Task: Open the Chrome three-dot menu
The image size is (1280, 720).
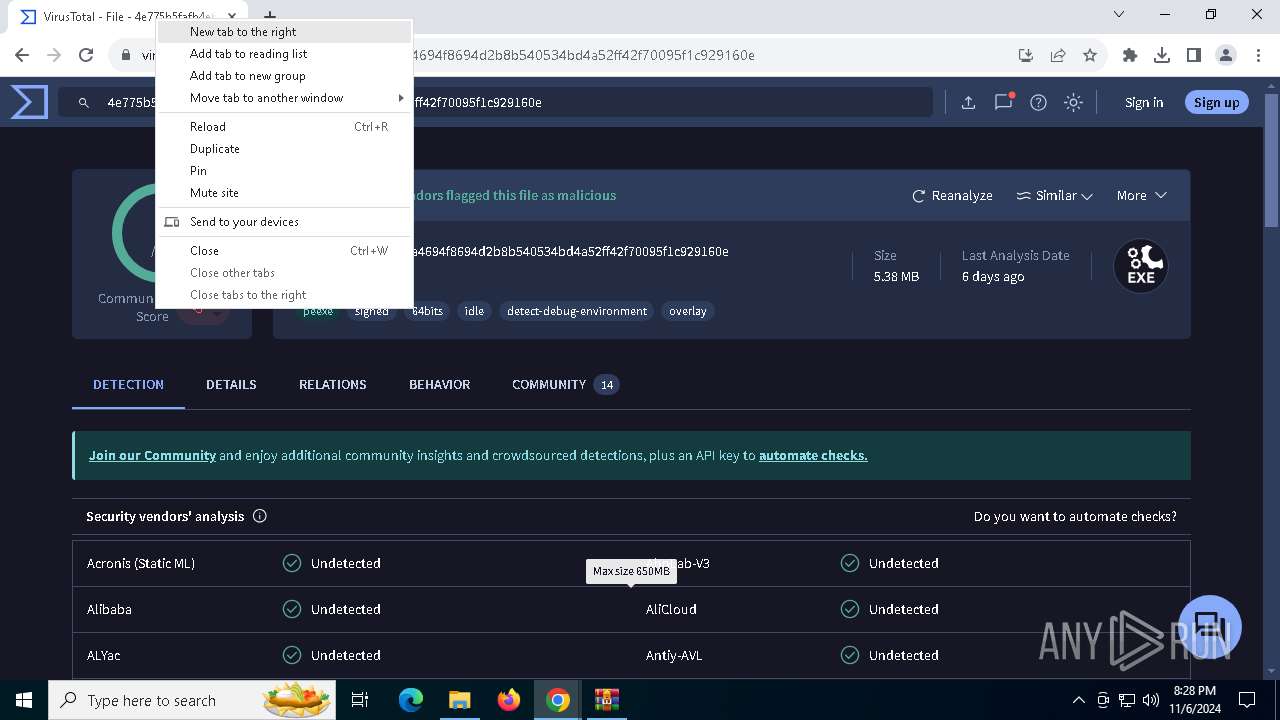Action: [1257, 55]
